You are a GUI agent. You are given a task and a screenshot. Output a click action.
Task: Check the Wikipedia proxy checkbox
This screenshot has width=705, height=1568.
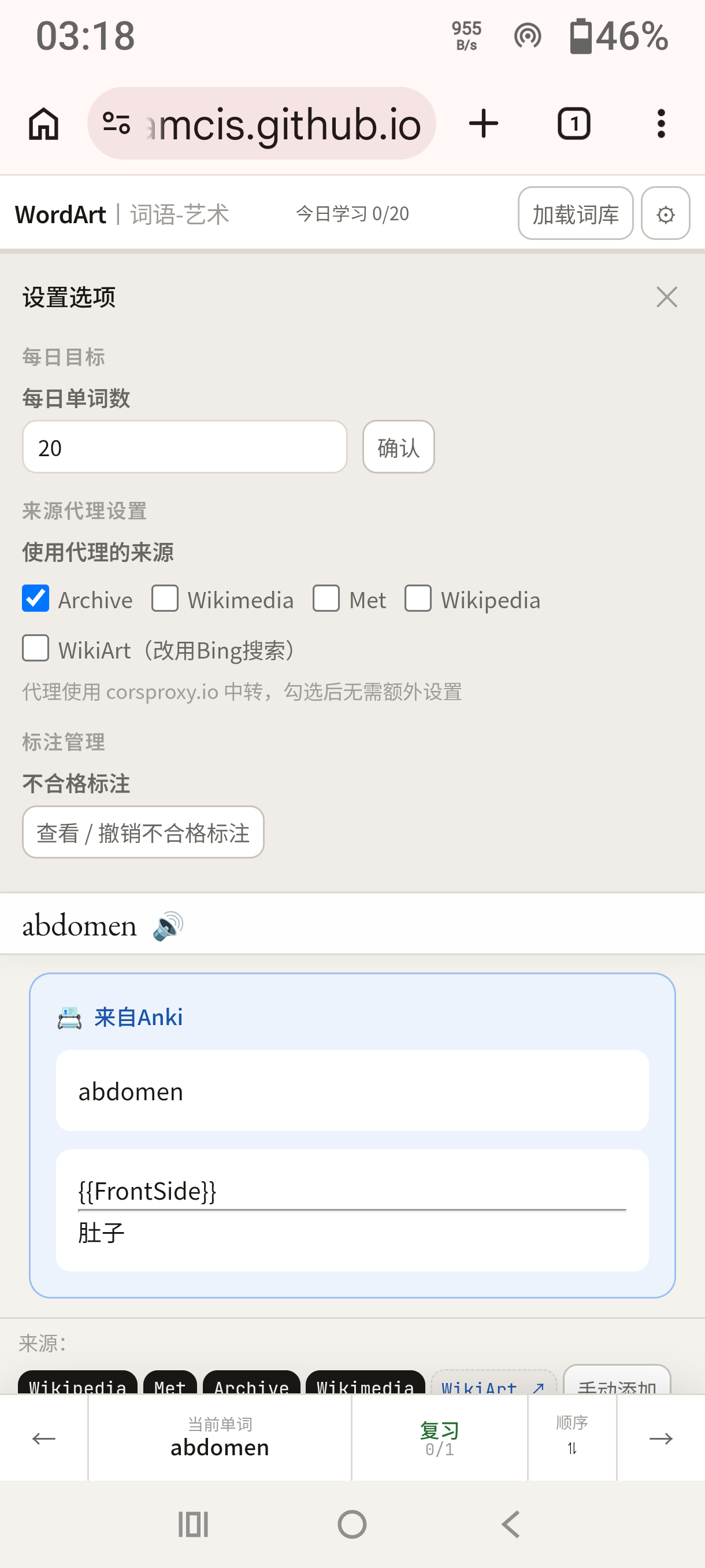418,598
